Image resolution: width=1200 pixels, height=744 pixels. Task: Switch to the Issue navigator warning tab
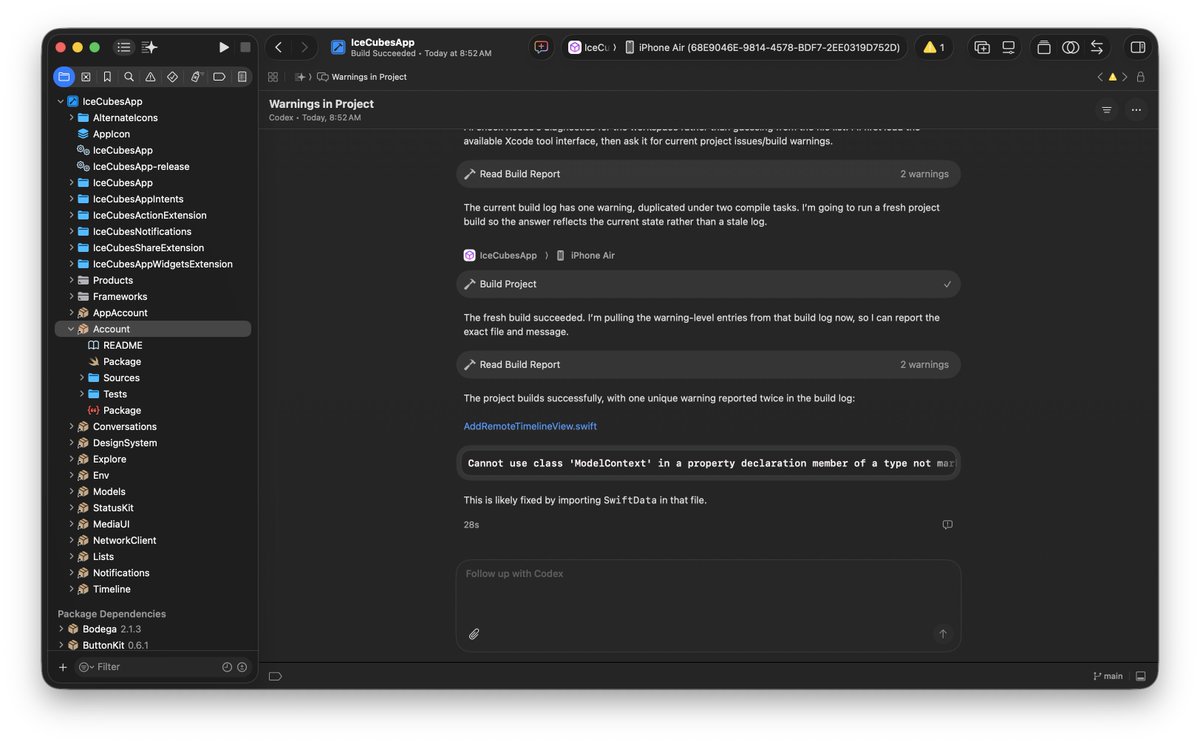[x=150, y=76]
